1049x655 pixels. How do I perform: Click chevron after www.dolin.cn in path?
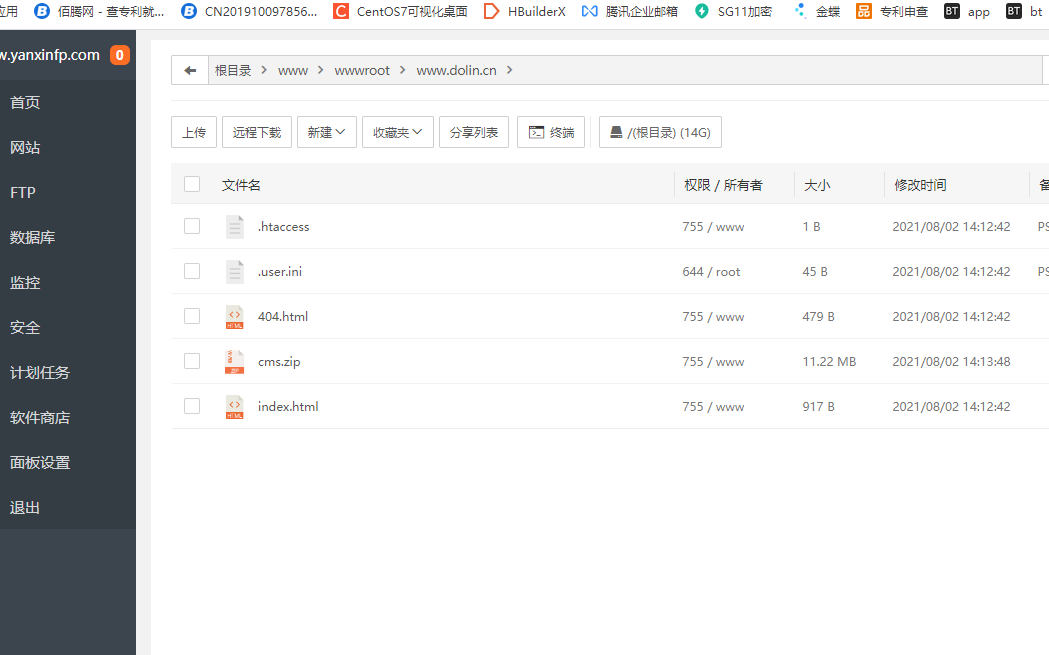click(x=509, y=70)
